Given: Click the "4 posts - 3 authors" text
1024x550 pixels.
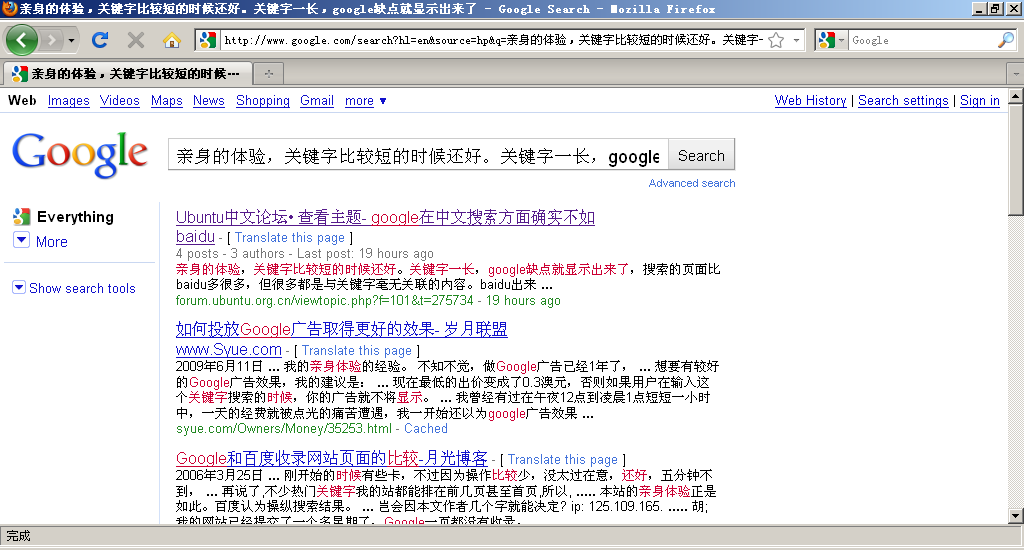Looking at the screenshot, I should tap(230, 253).
